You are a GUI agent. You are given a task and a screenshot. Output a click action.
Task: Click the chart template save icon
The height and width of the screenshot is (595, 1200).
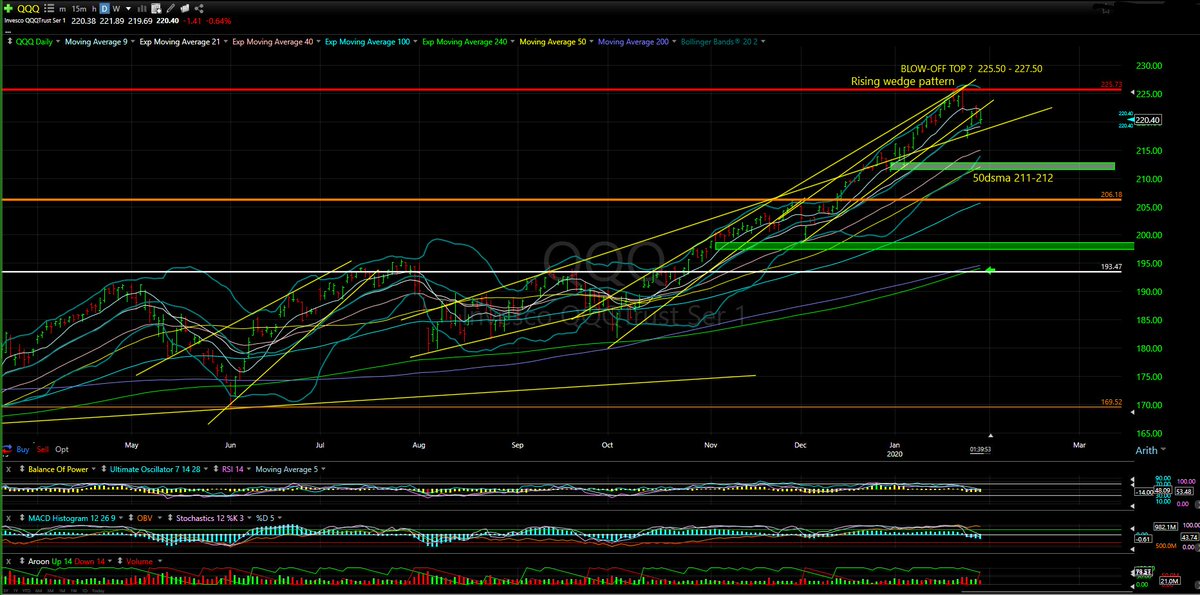(x=157, y=9)
